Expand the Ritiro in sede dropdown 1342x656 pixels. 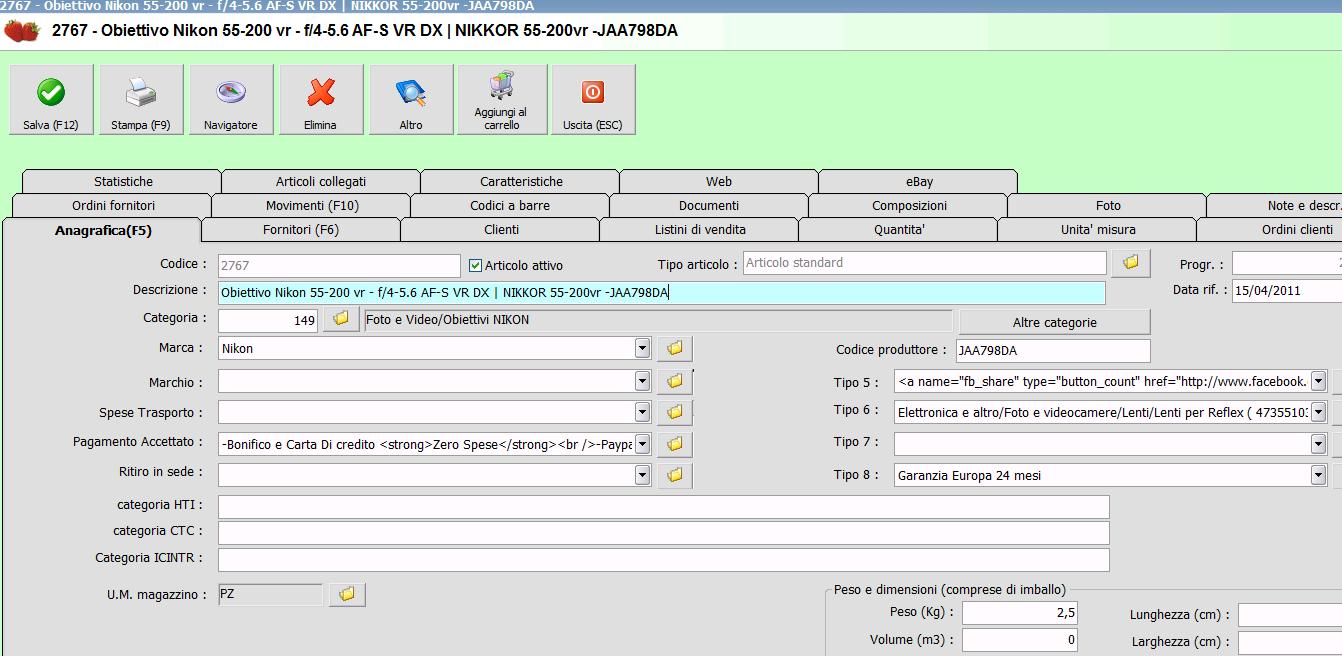(x=642, y=475)
